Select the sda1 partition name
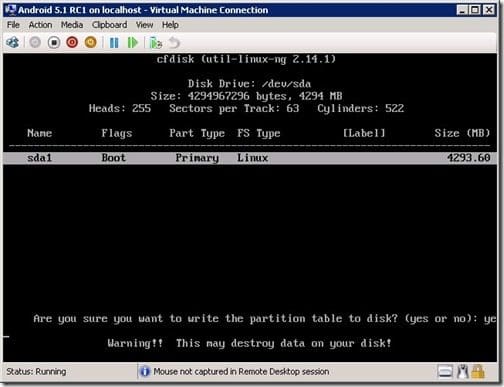This screenshot has width=504, height=387. (39, 157)
